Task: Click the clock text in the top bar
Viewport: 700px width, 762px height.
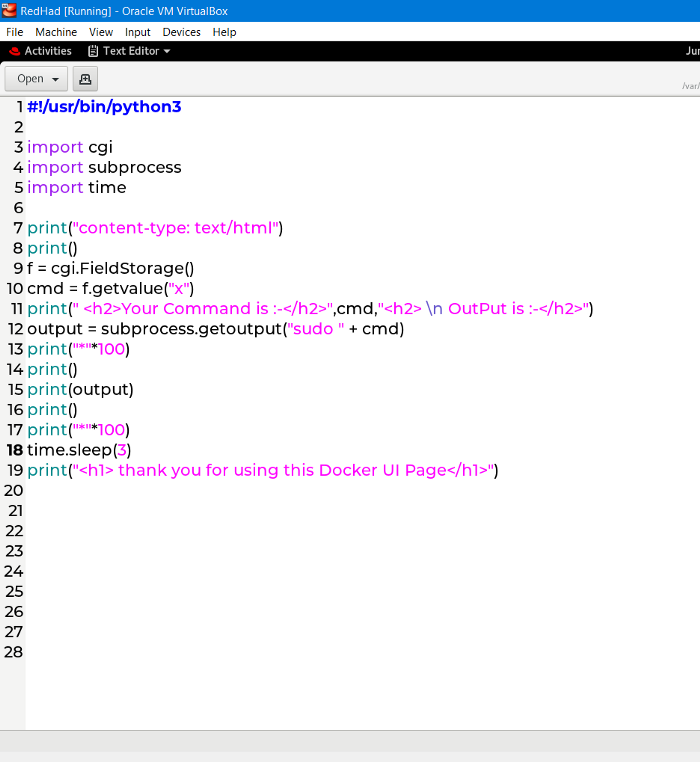Action: point(692,51)
